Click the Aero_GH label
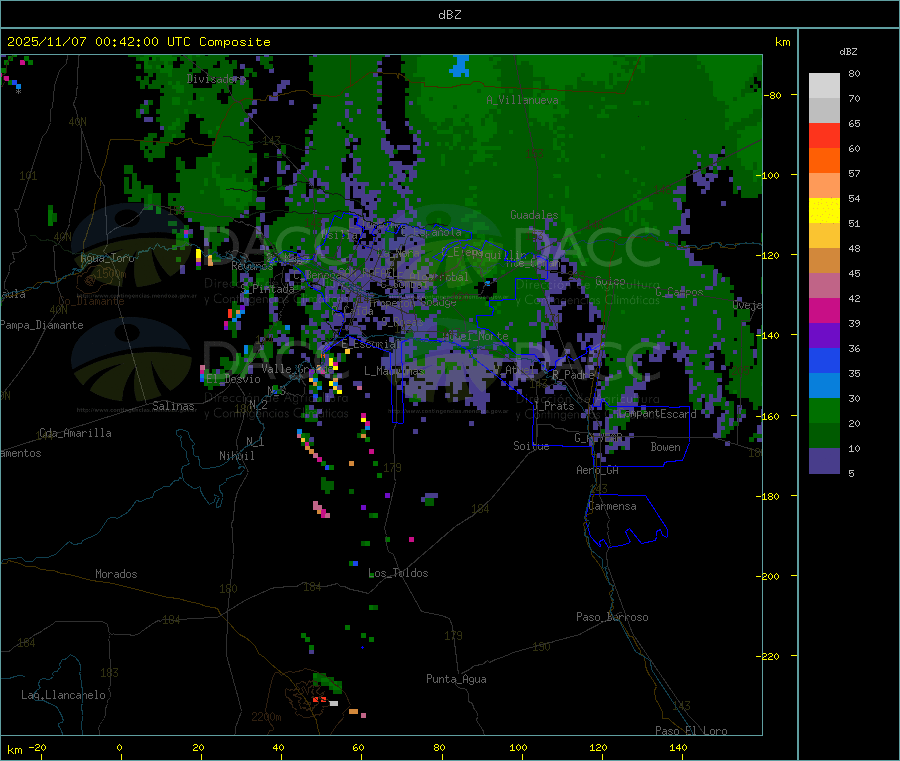This screenshot has width=900, height=761. [597, 470]
